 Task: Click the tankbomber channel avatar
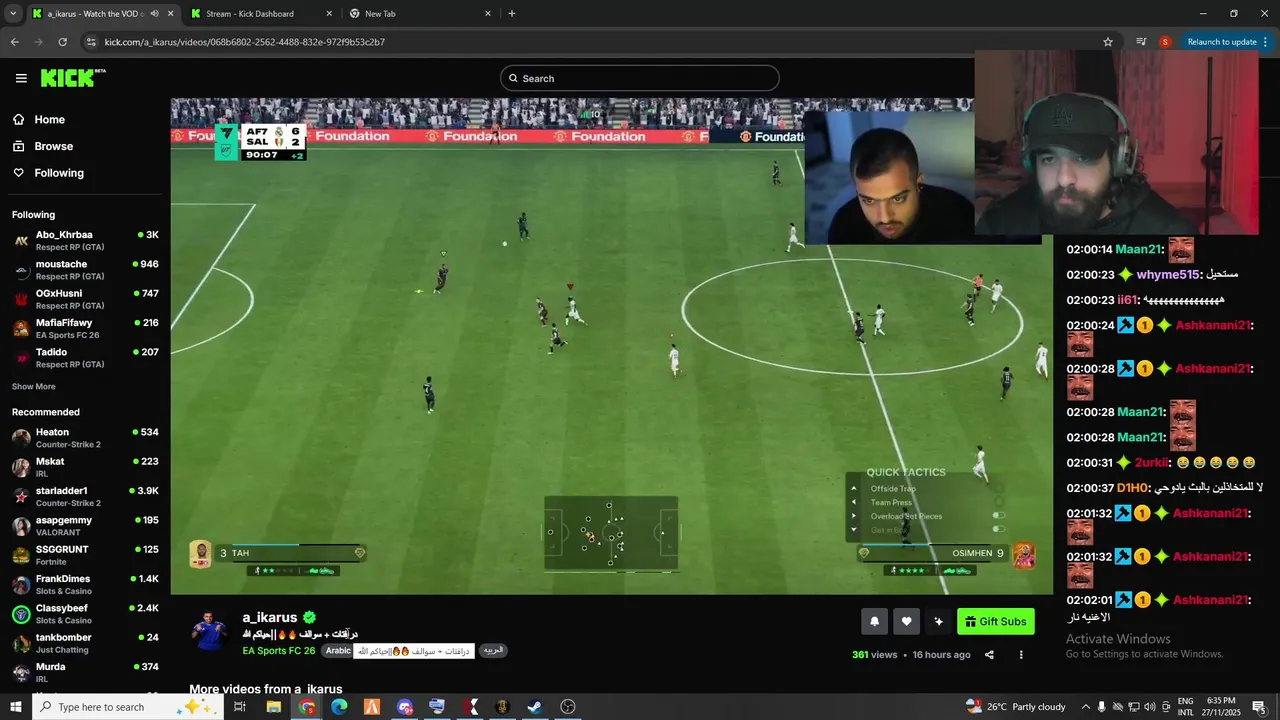coord(21,642)
